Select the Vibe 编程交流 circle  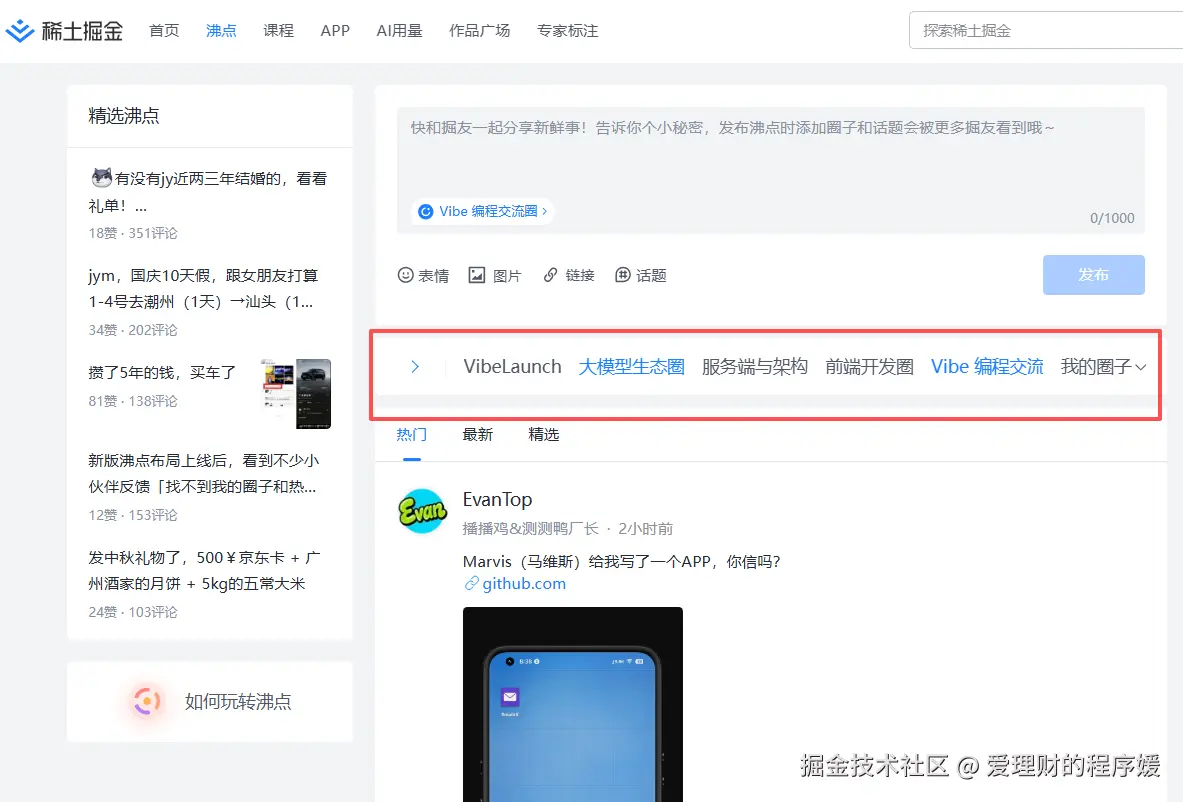pos(987,367)
